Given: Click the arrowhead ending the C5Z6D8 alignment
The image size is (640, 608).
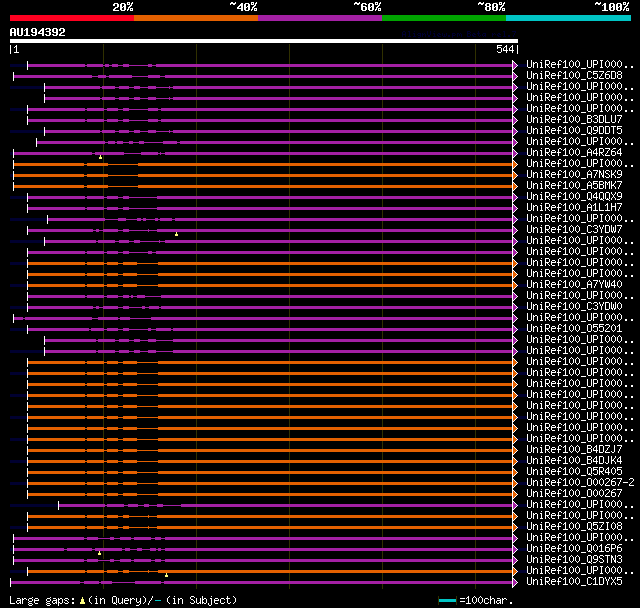Looking at the screenshot, I should tap(515, 76).
